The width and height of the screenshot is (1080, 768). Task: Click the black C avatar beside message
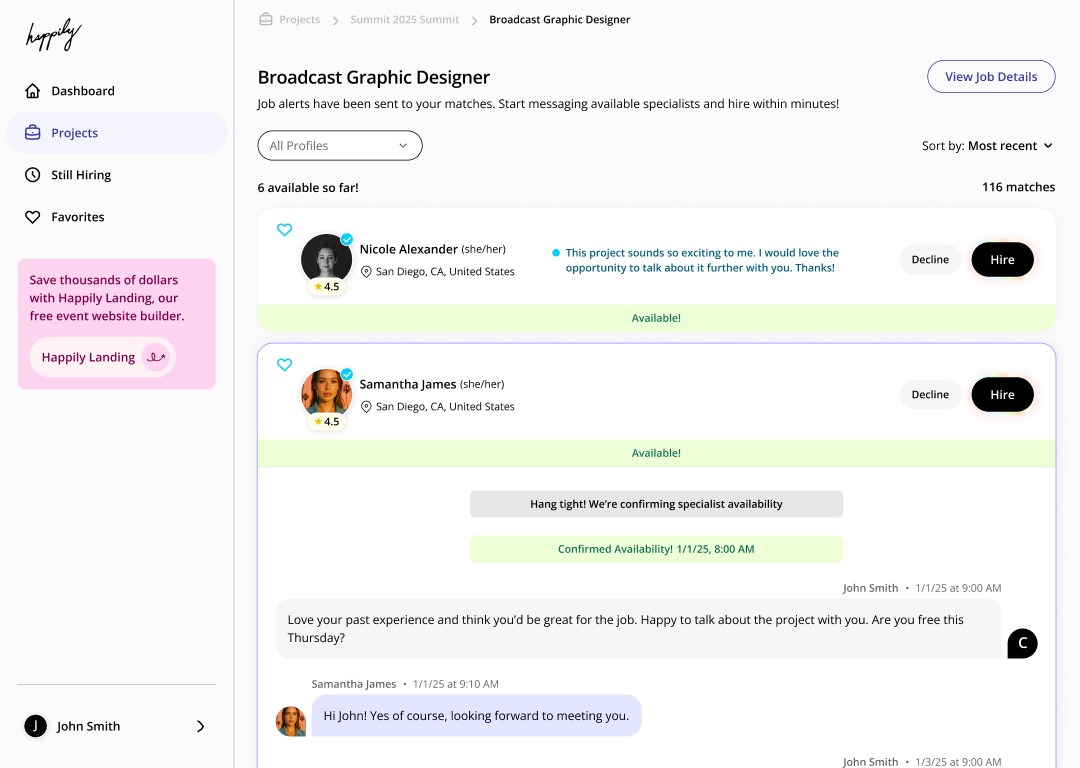pos(1022,643)
